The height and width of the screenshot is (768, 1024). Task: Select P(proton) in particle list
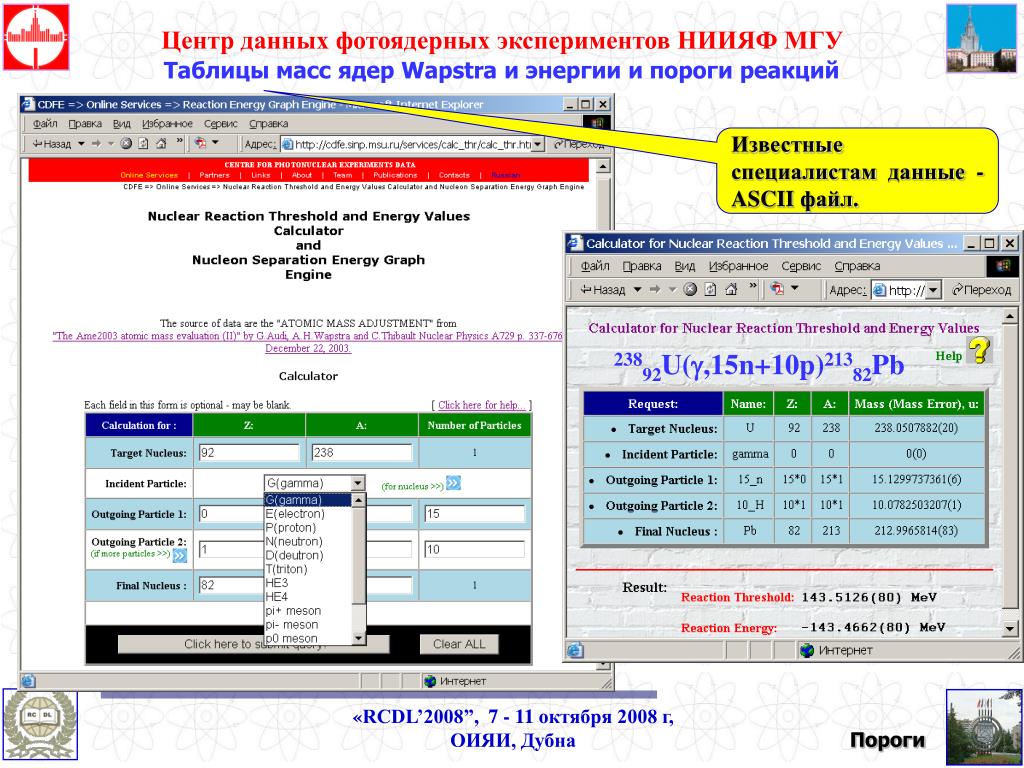(291, 528)
